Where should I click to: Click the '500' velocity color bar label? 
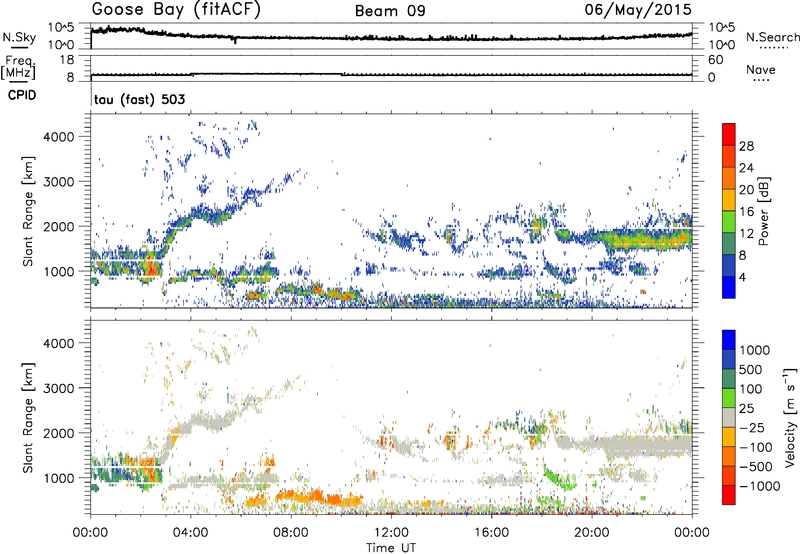pyautogui.click(x=749, y=370)
